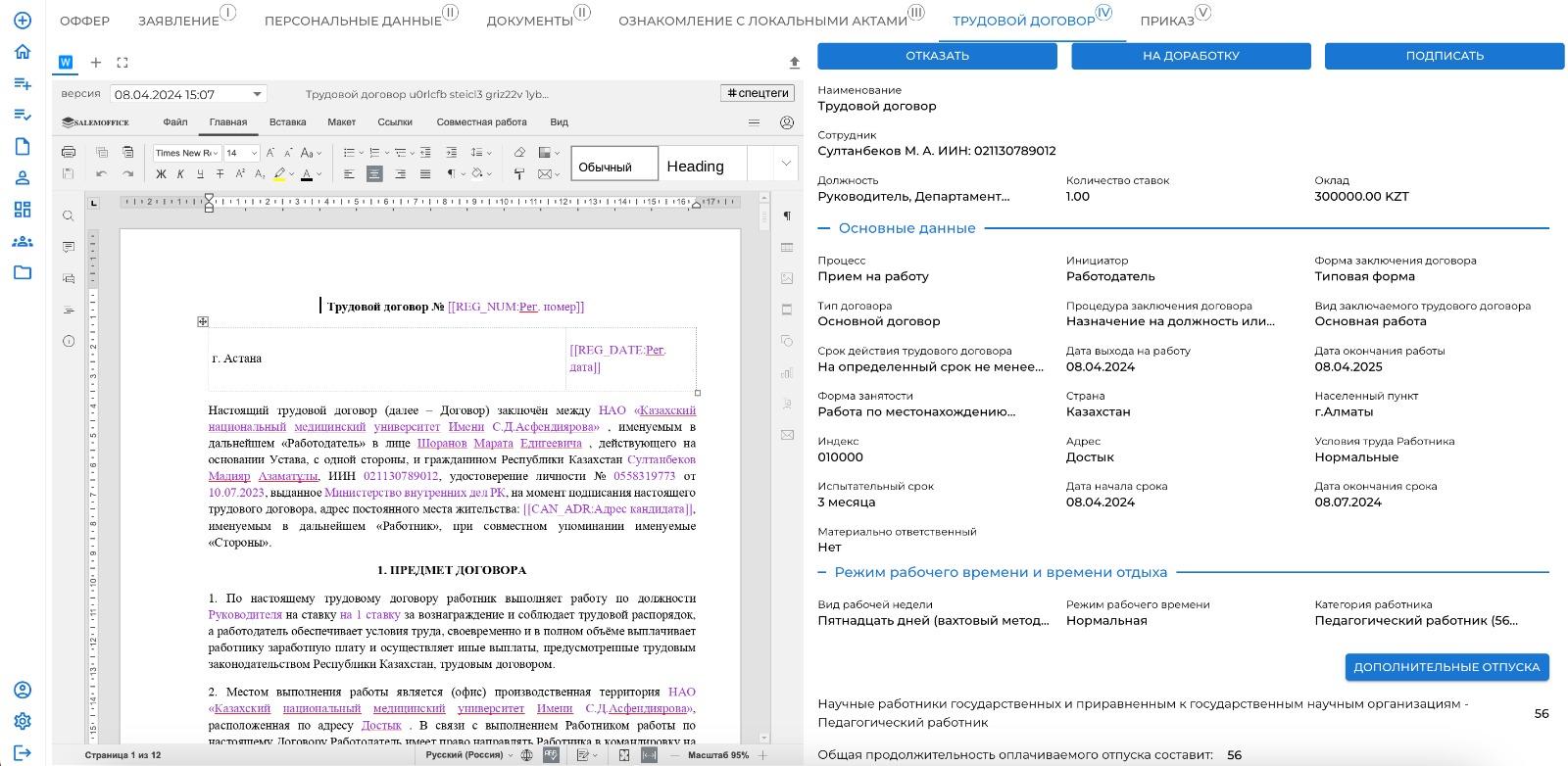1568x766 pixels.
Task: Apply bold formatting with the Ж button
Action: click(161, 174)
